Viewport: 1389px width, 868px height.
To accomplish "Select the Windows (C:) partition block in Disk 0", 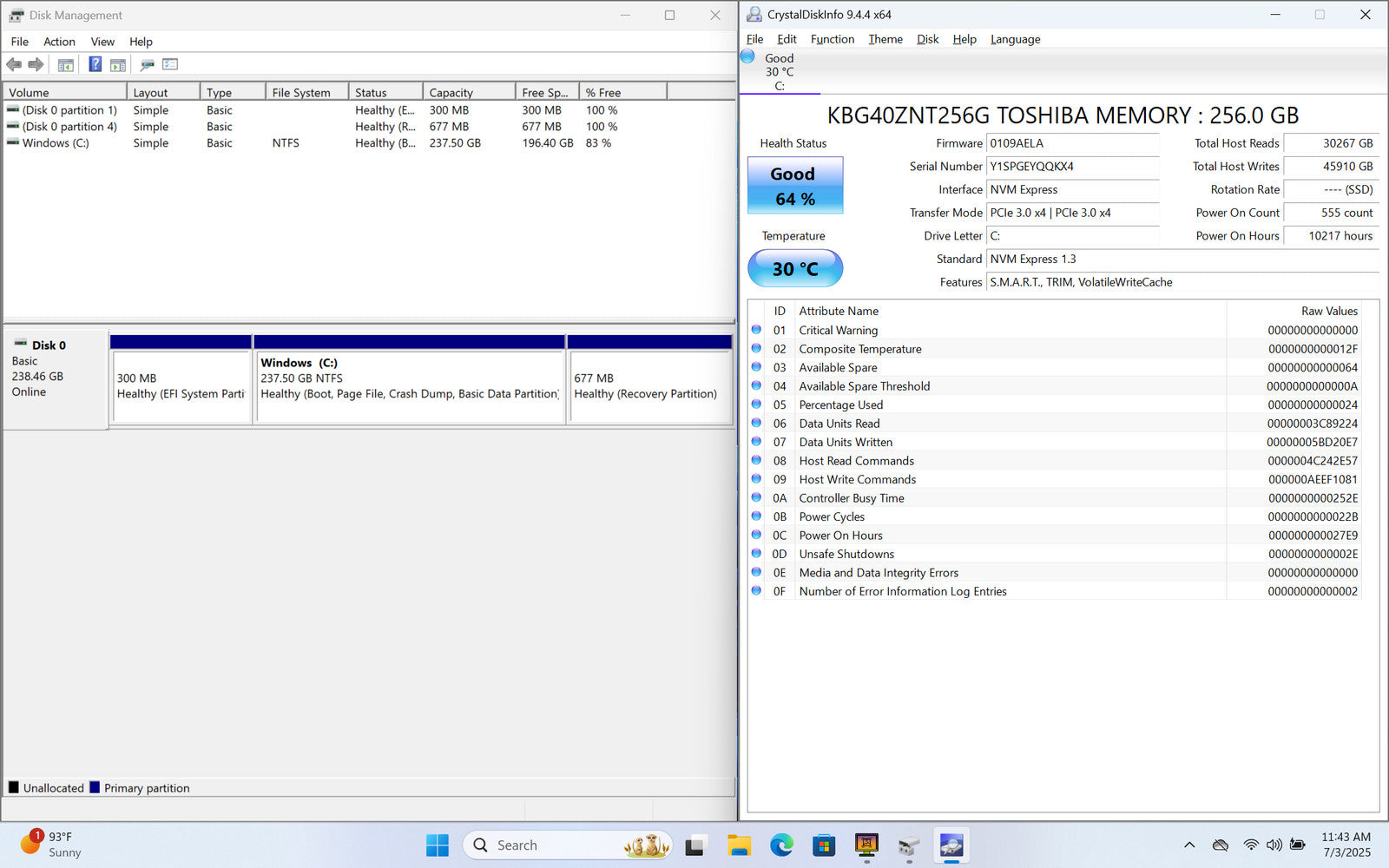I will (x=409, y=386).
